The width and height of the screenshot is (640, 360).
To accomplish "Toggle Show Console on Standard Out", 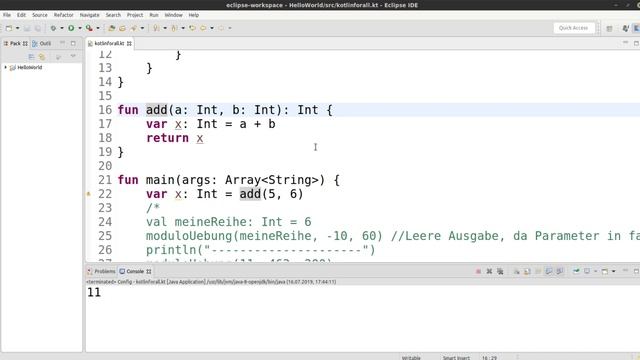I will 549,271.
